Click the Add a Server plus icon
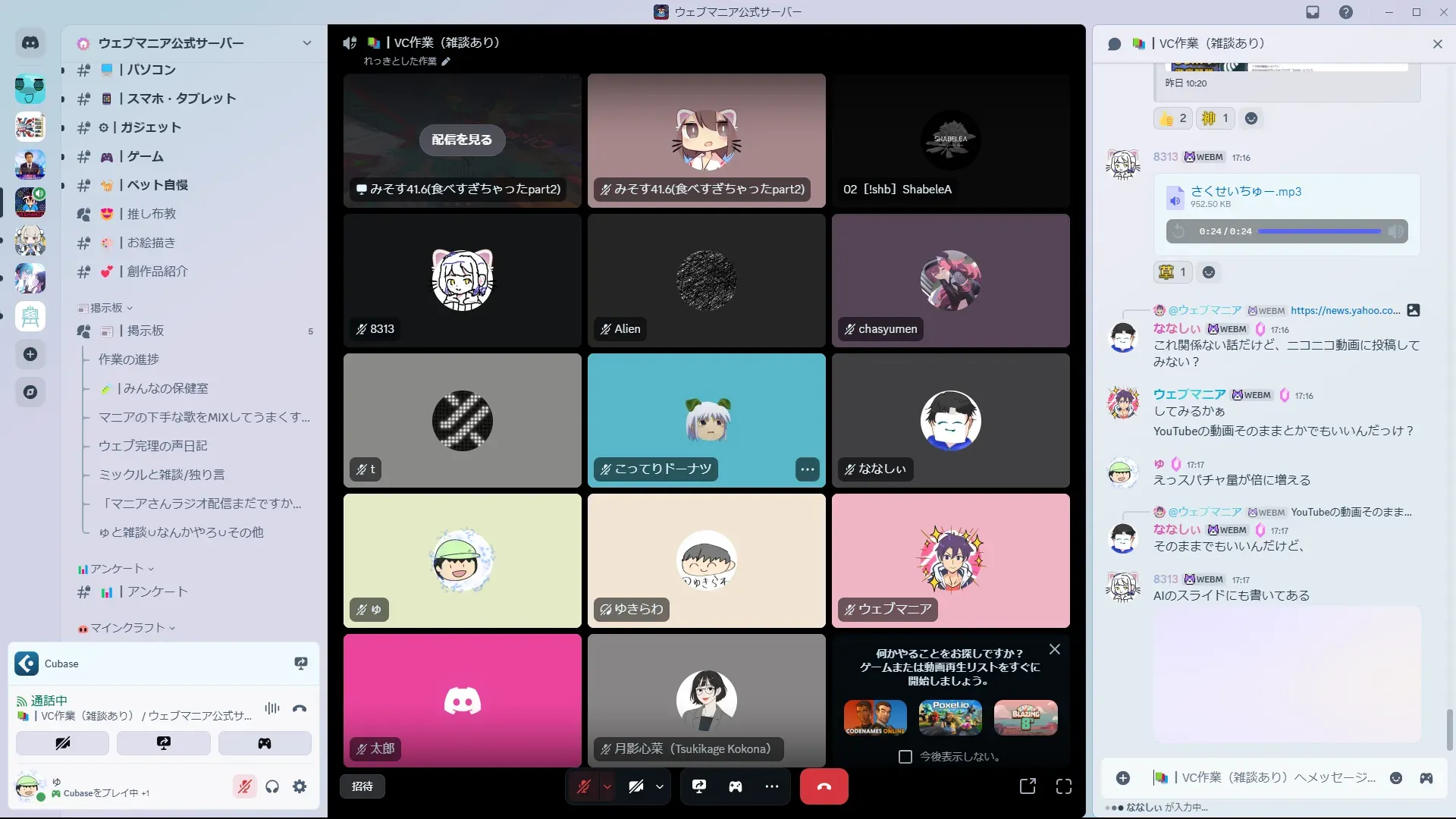Viewport: 1456px width, 819px height. click(x=30, y=354)
